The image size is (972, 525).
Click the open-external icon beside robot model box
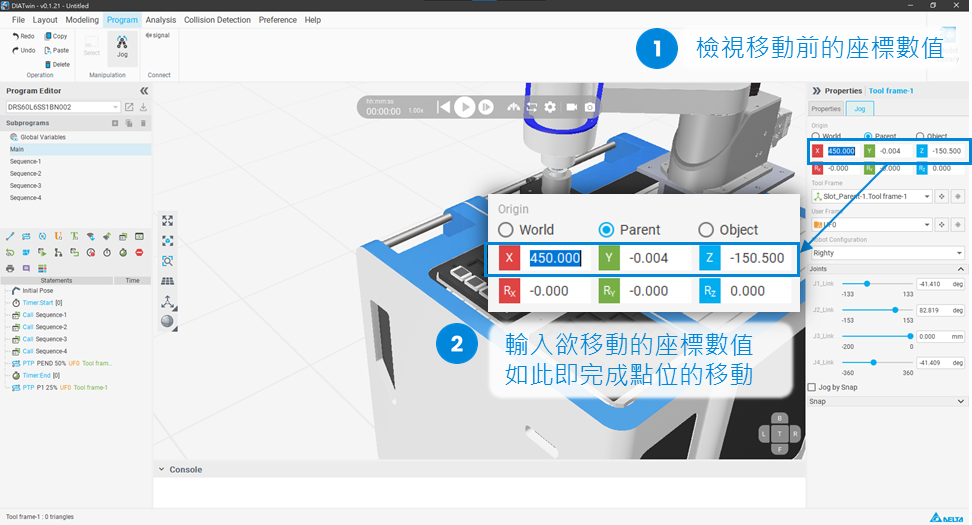pos(129,107)
